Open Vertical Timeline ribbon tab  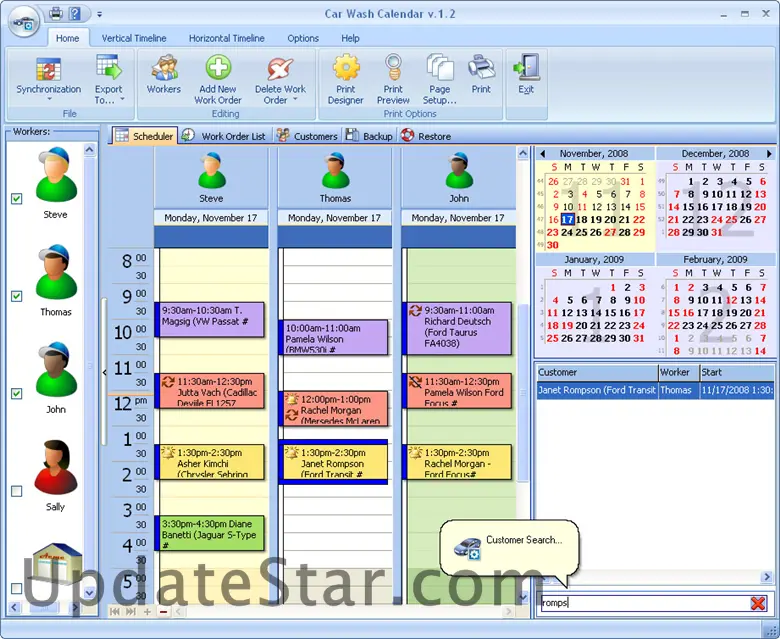[134, 38]
